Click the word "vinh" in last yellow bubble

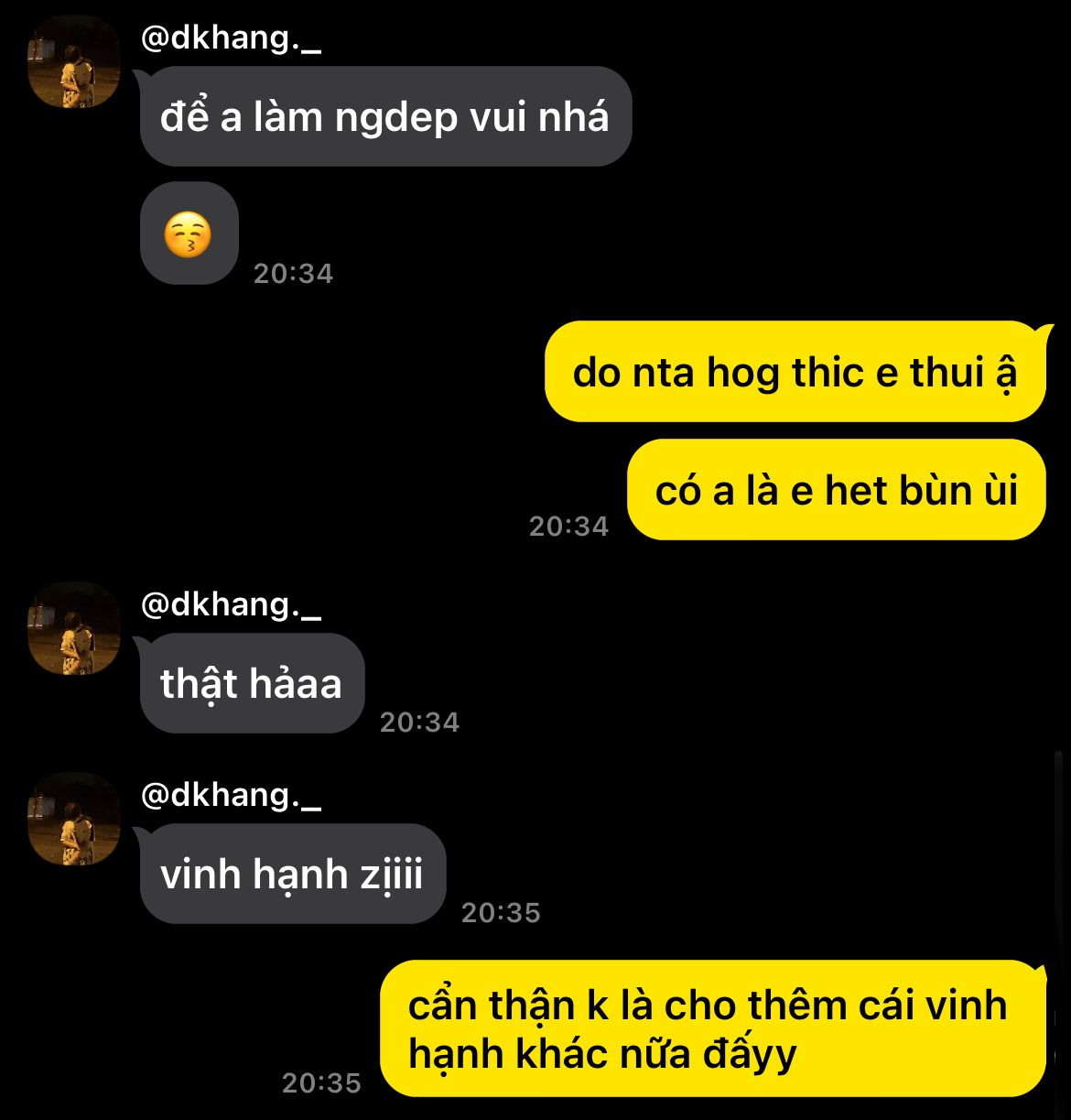point(967,1006)
